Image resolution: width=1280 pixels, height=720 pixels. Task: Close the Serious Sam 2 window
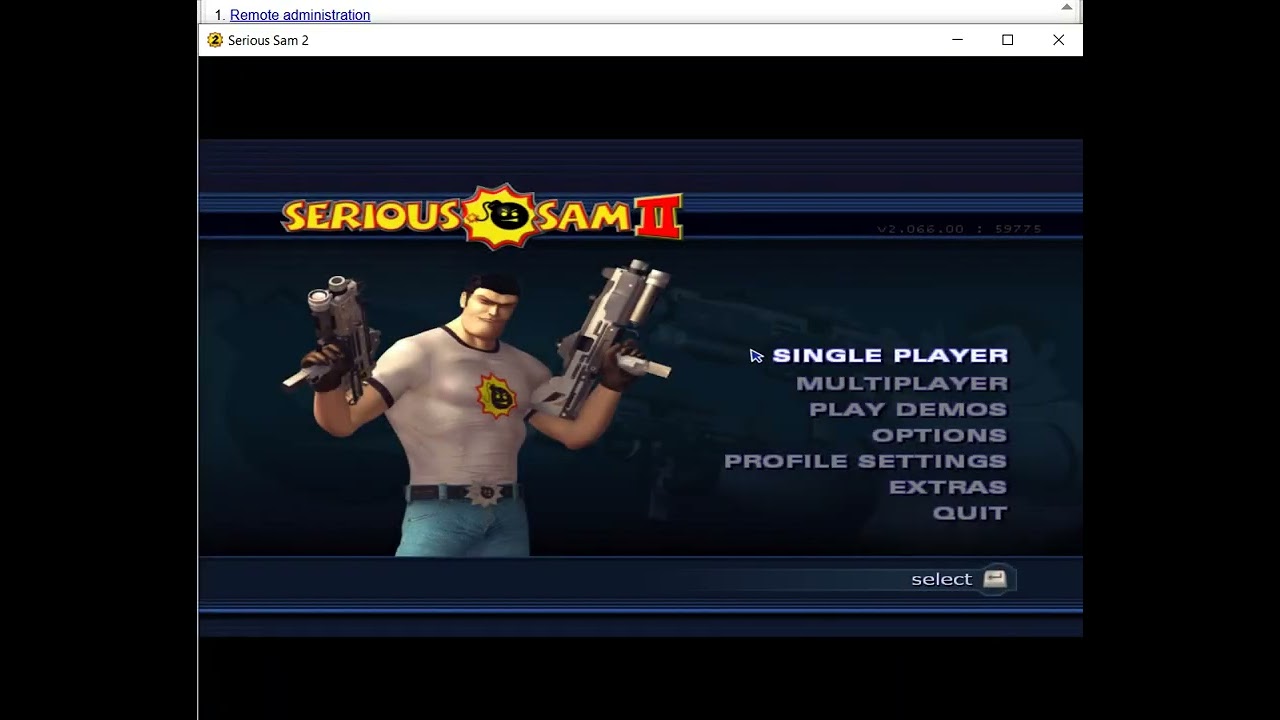tap(1058, 40)
